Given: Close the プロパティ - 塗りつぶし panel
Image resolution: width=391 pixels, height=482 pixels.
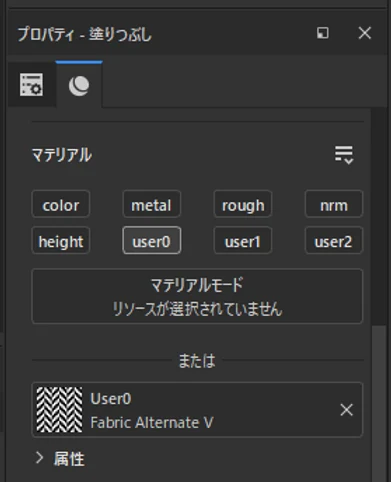Looking at the screenshot, I should 365,33.
